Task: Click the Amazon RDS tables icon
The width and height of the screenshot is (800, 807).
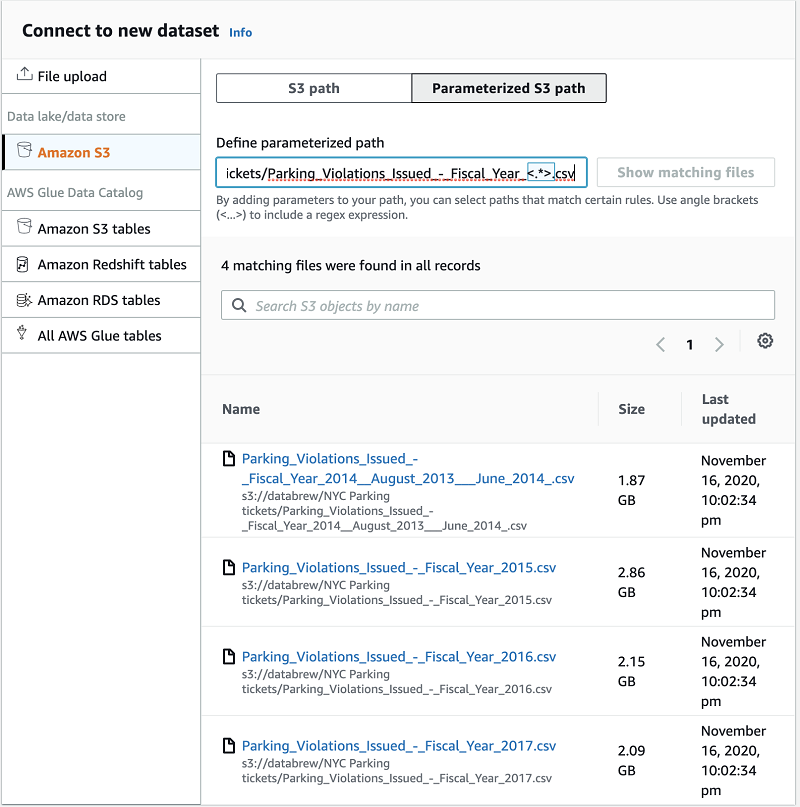Action: (24, 300)
